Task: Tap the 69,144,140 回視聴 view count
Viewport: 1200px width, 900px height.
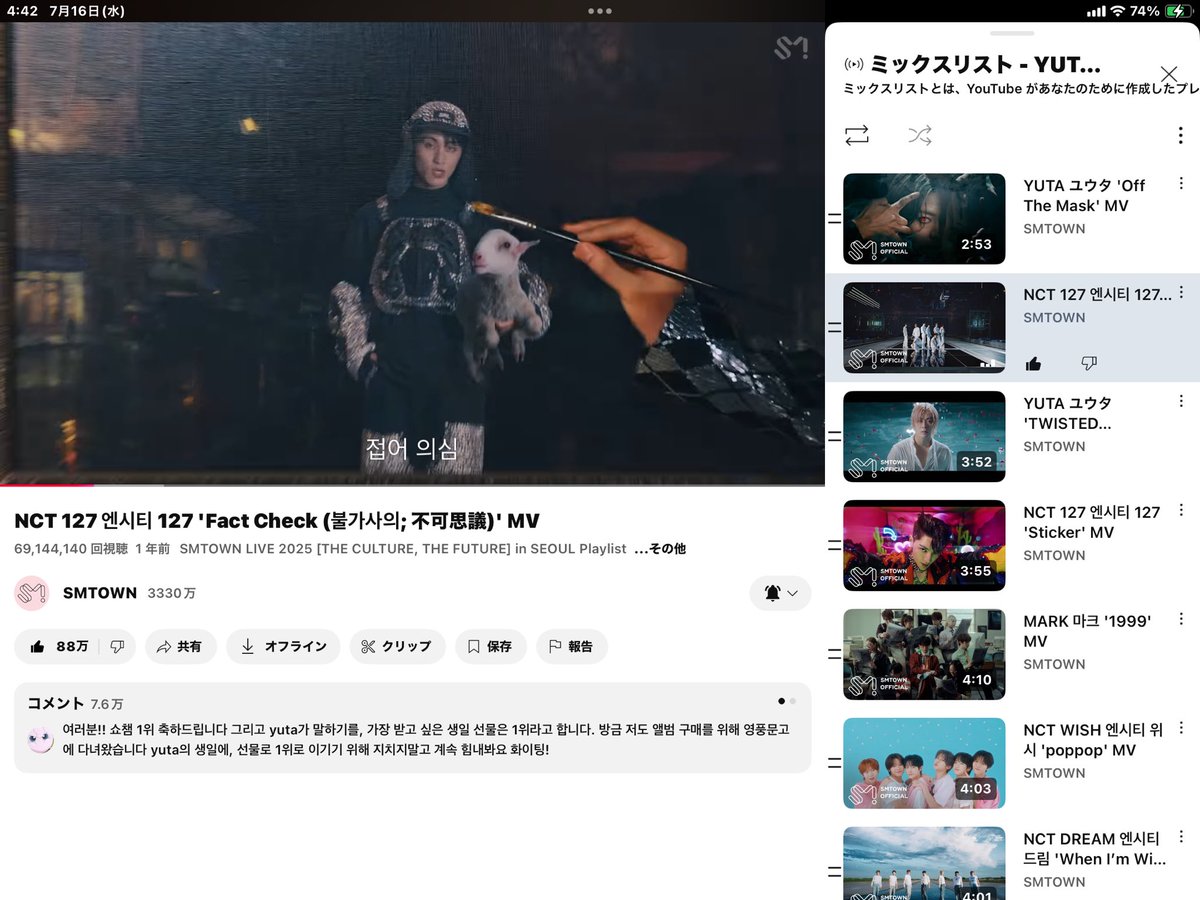Action: [x=69, y=549]
